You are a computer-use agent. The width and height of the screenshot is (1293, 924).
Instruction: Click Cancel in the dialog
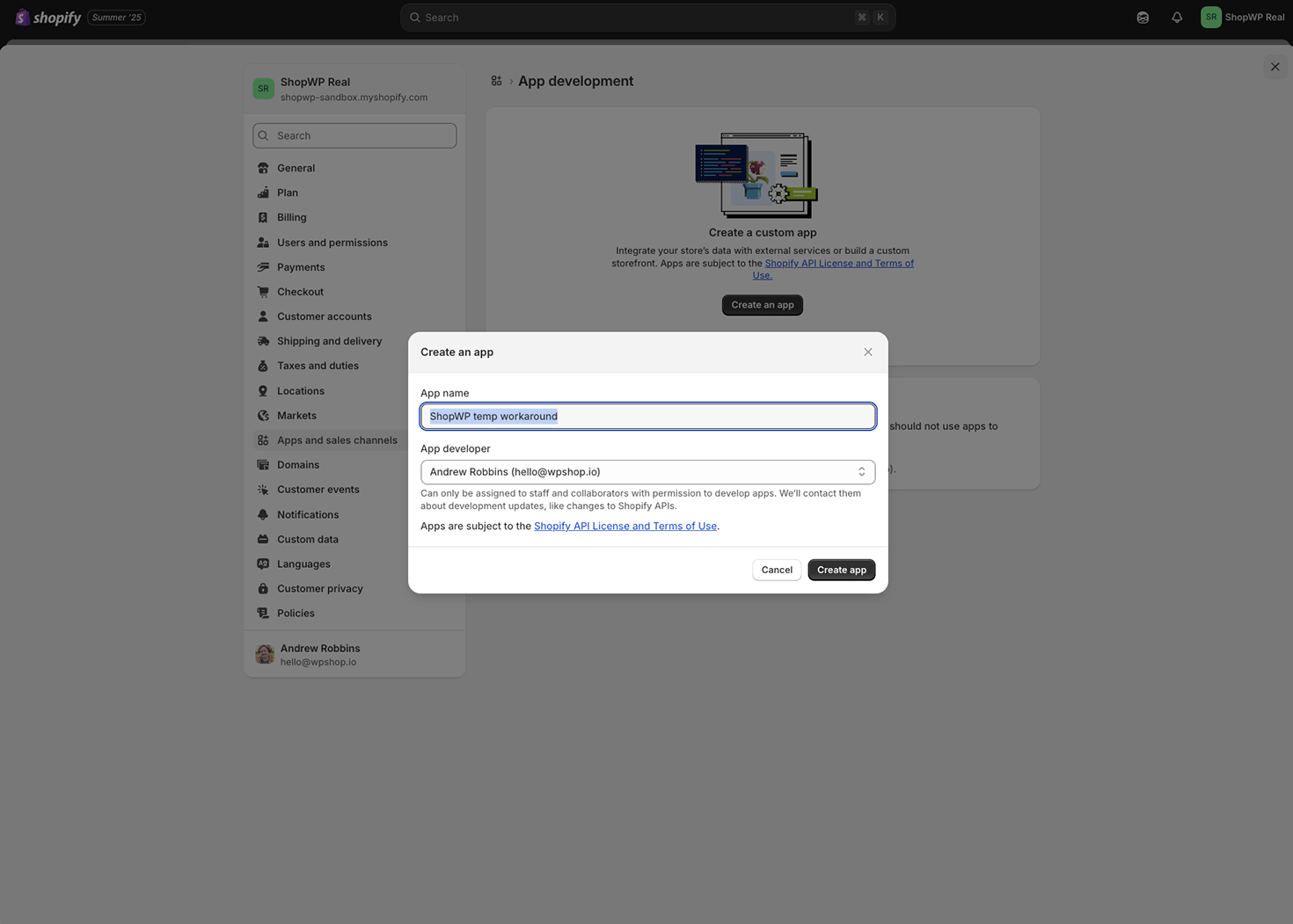pos(777,570)
